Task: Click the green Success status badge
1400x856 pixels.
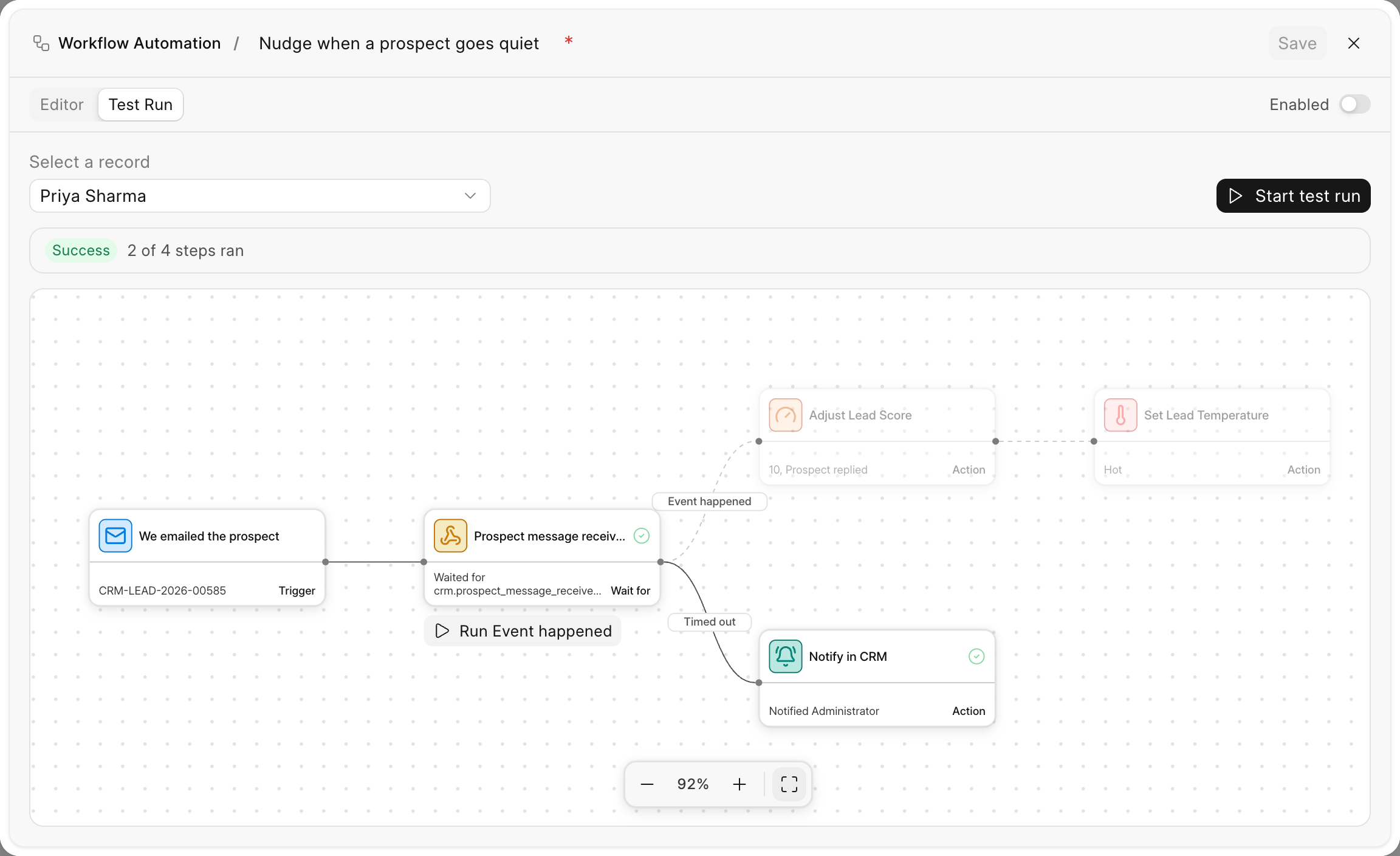Action: pos(81,250)
